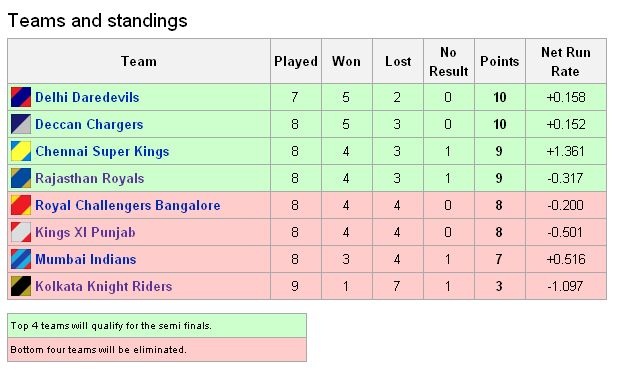This screenshot has width=617, height=378.
Task: Visit the Rajasthan Royals team page
Action: point(90,178)
